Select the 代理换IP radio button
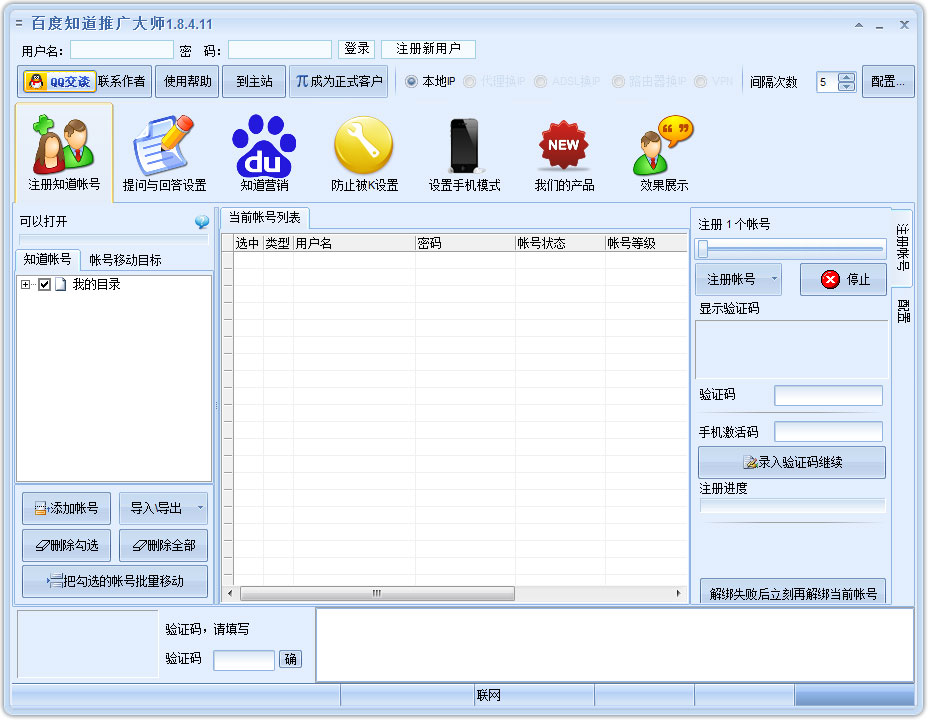Viewport: 928px width, 721px height. coord(469,81)
